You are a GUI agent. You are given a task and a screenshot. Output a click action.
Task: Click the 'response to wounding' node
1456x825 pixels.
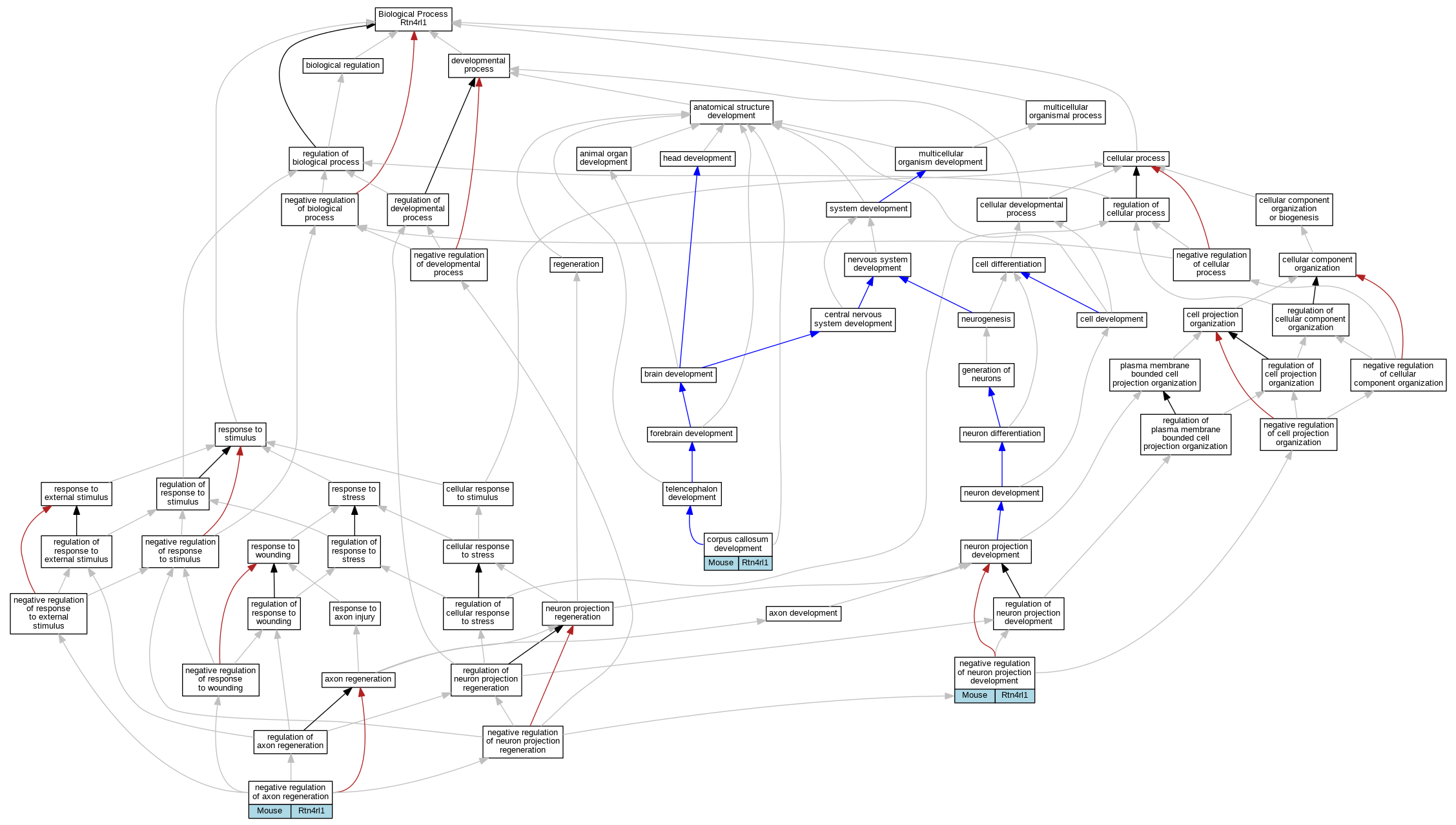point(273,551)
